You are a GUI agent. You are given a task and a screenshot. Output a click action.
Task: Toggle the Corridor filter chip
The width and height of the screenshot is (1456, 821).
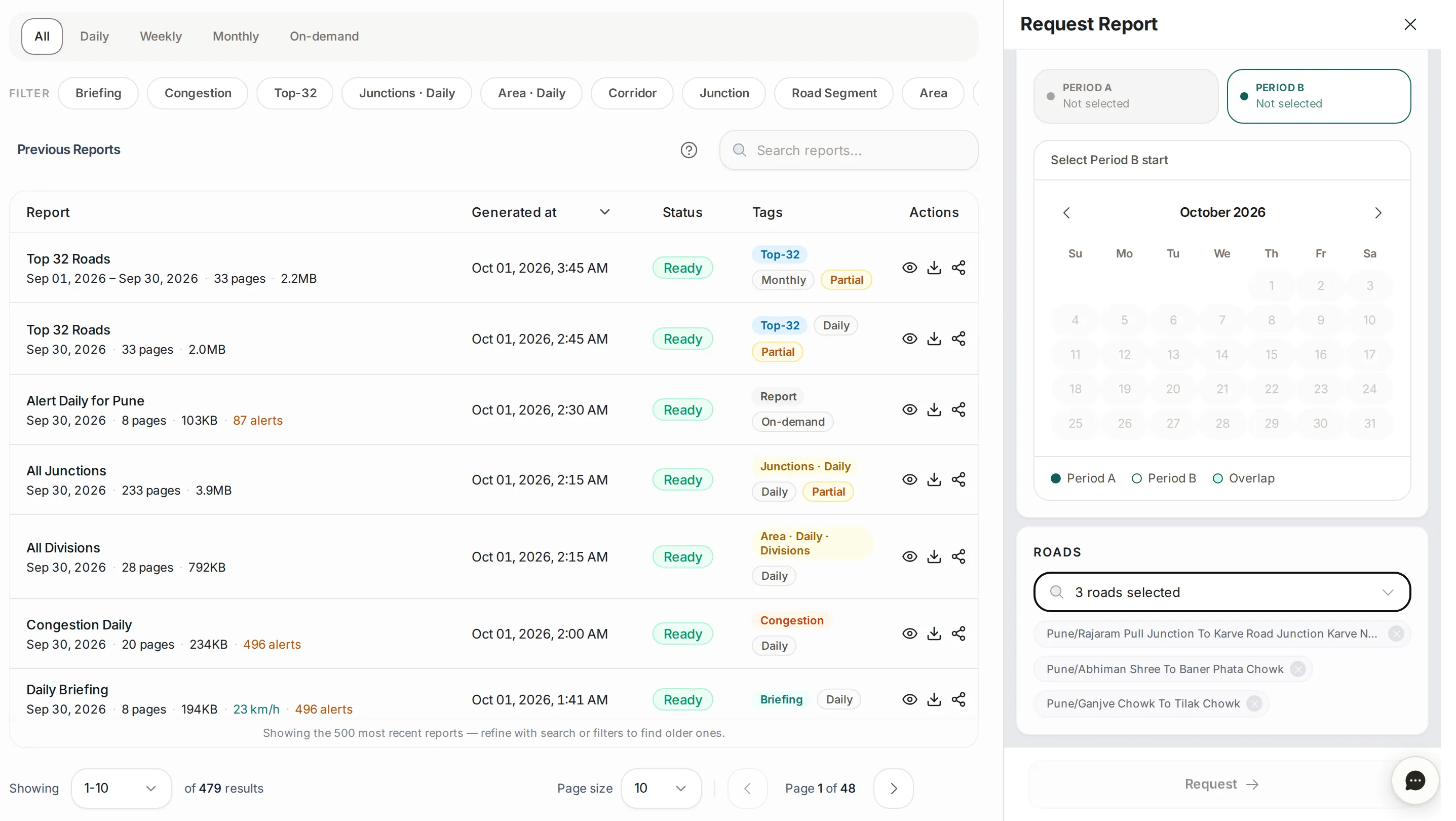632,93
